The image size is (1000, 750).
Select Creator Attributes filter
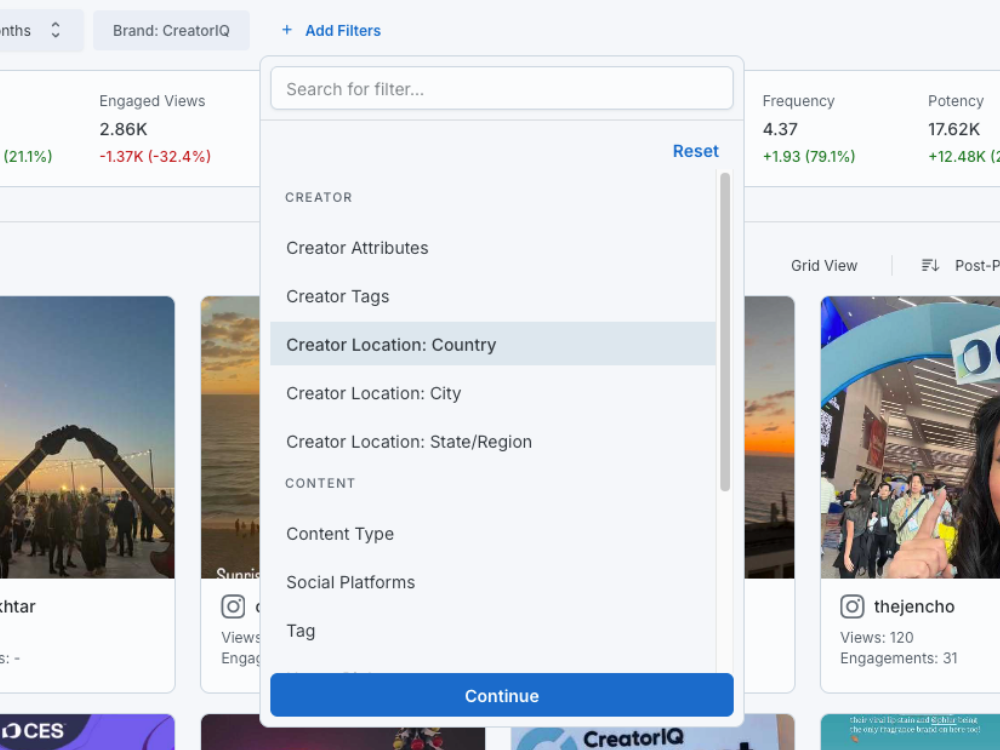(357, 248)
